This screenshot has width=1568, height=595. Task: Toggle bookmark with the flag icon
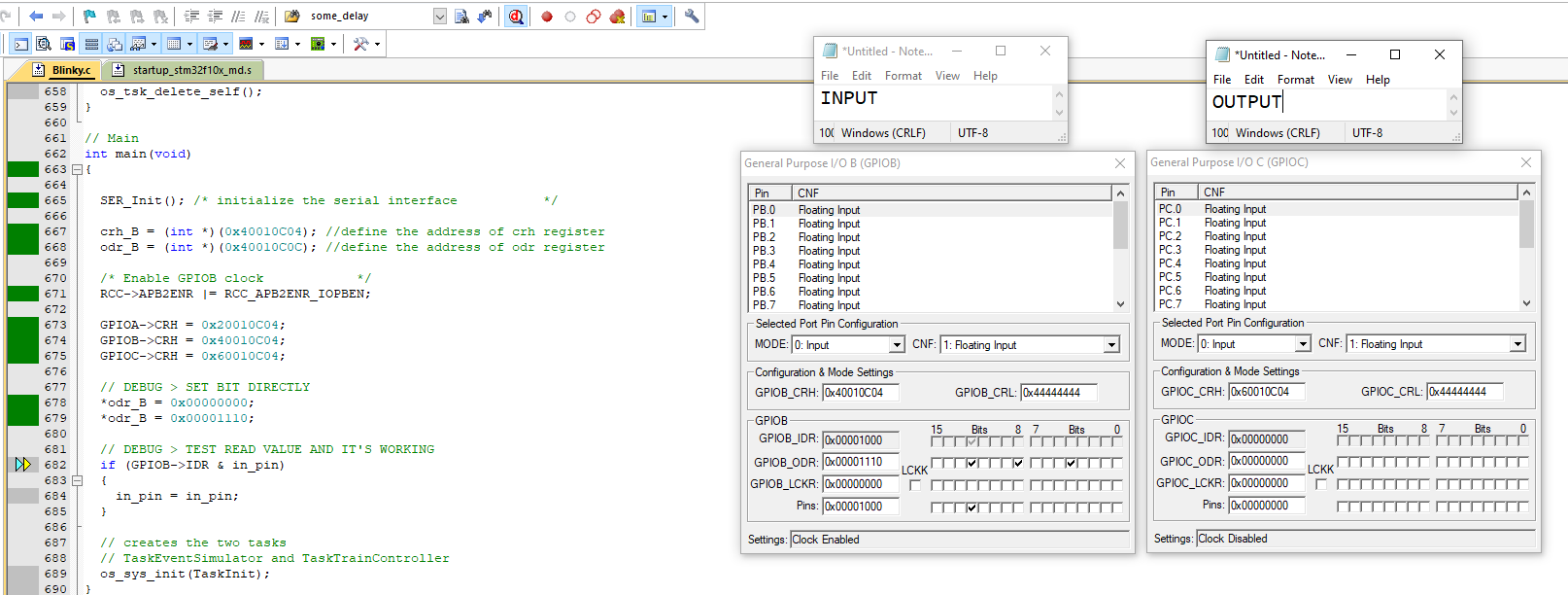(x=90, y=17)
